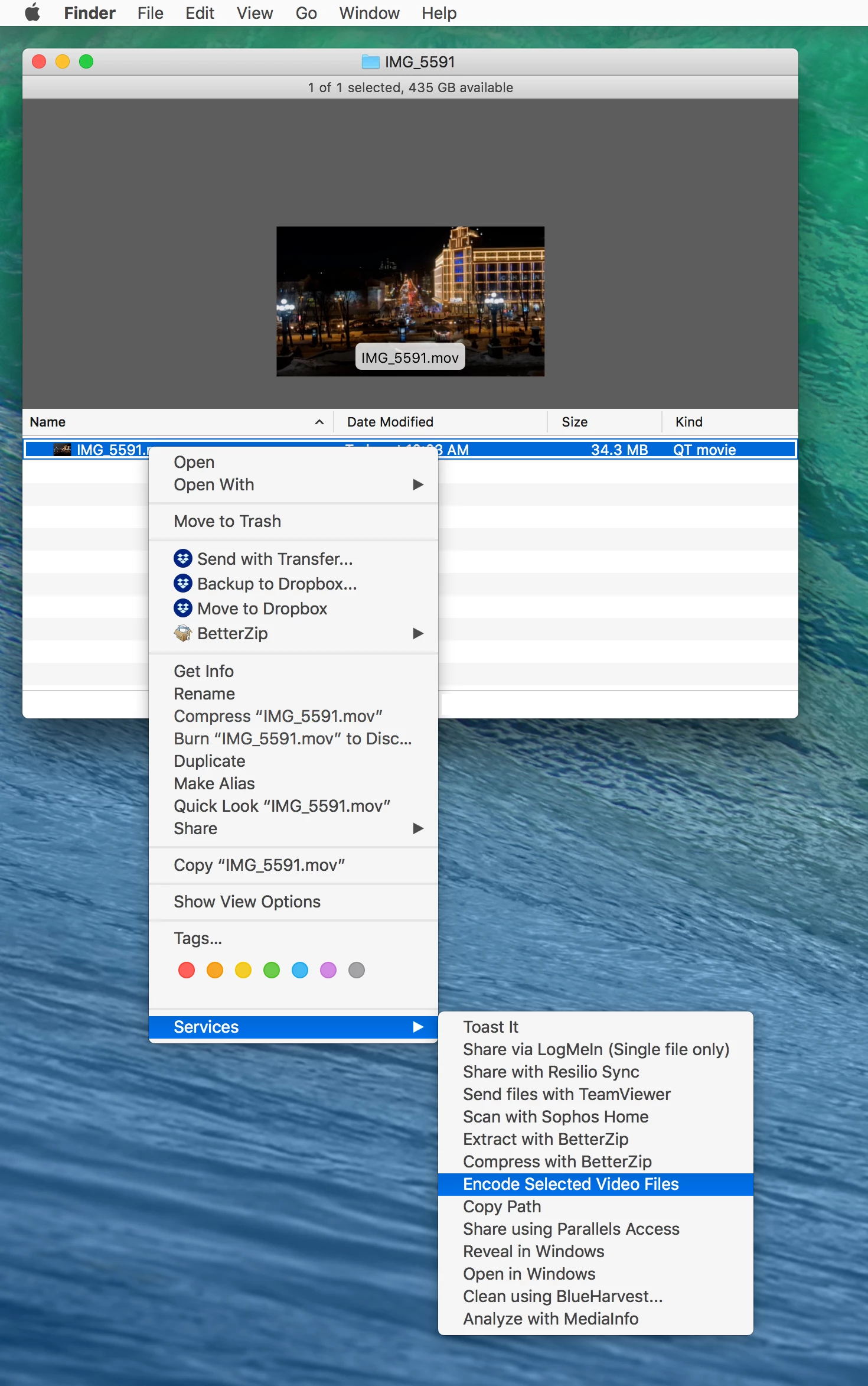Apply the blue tag color
The height and width of the screenshot is (1386, 868).
(x=300, y=970)
